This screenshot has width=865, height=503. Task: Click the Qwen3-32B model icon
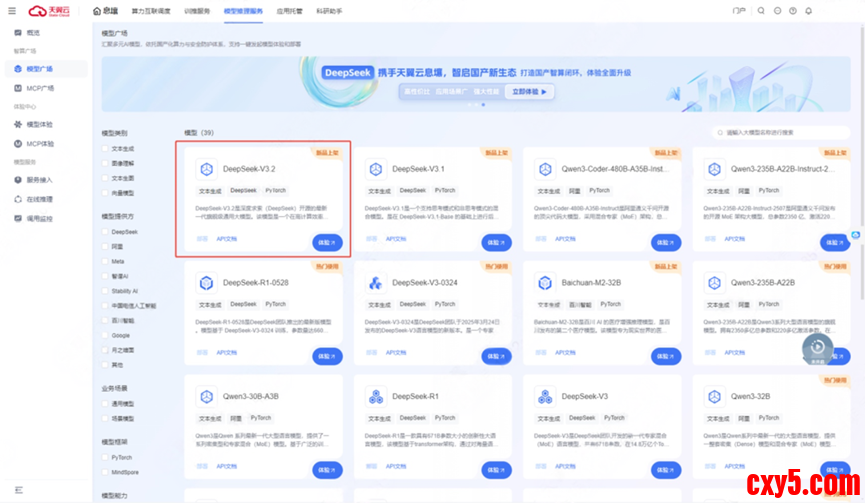(x=714, y=397)
